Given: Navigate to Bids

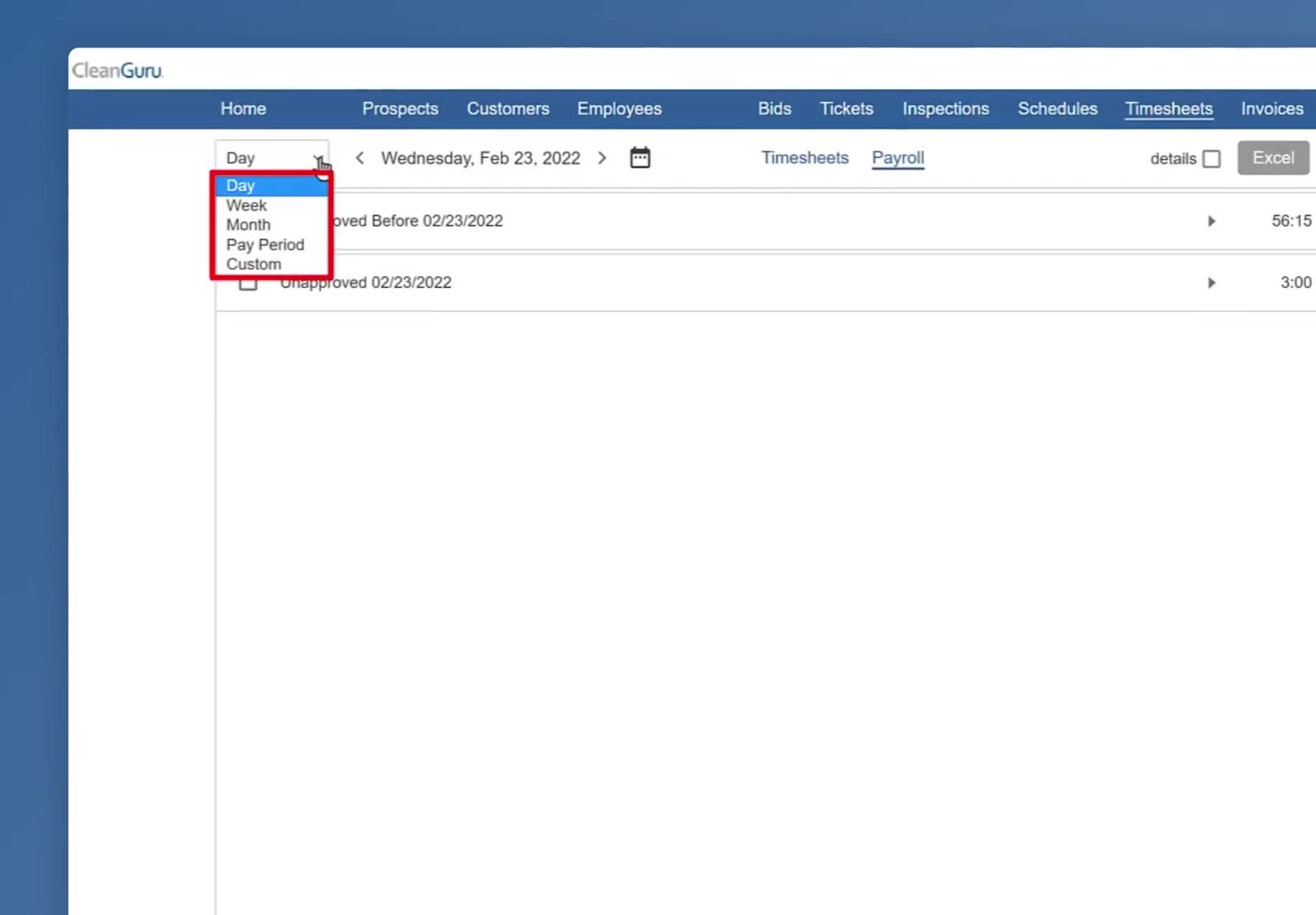Looking at the screenshot, I should [x=775, y=109].
